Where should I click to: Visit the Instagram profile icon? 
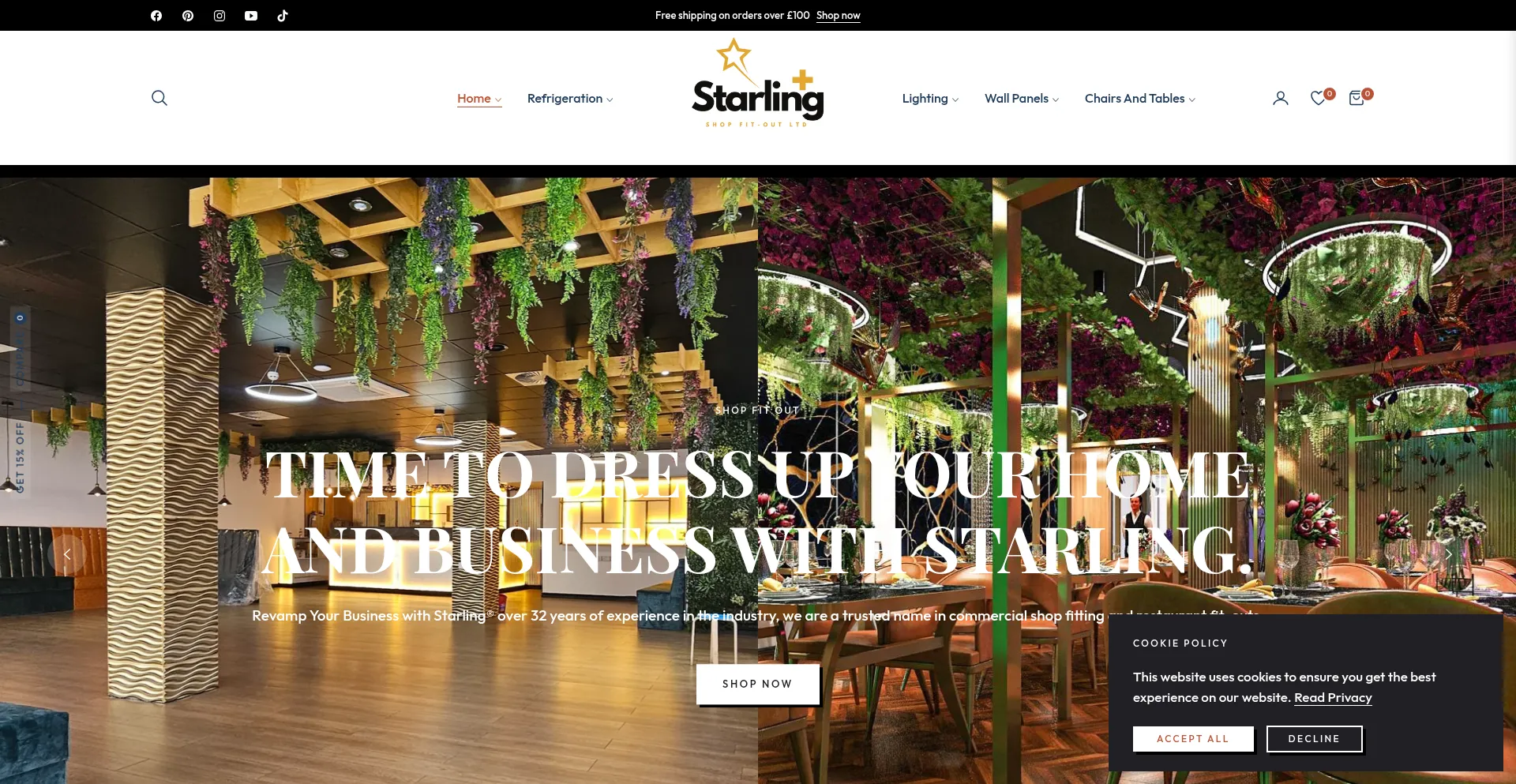click(x=220, y=16)
